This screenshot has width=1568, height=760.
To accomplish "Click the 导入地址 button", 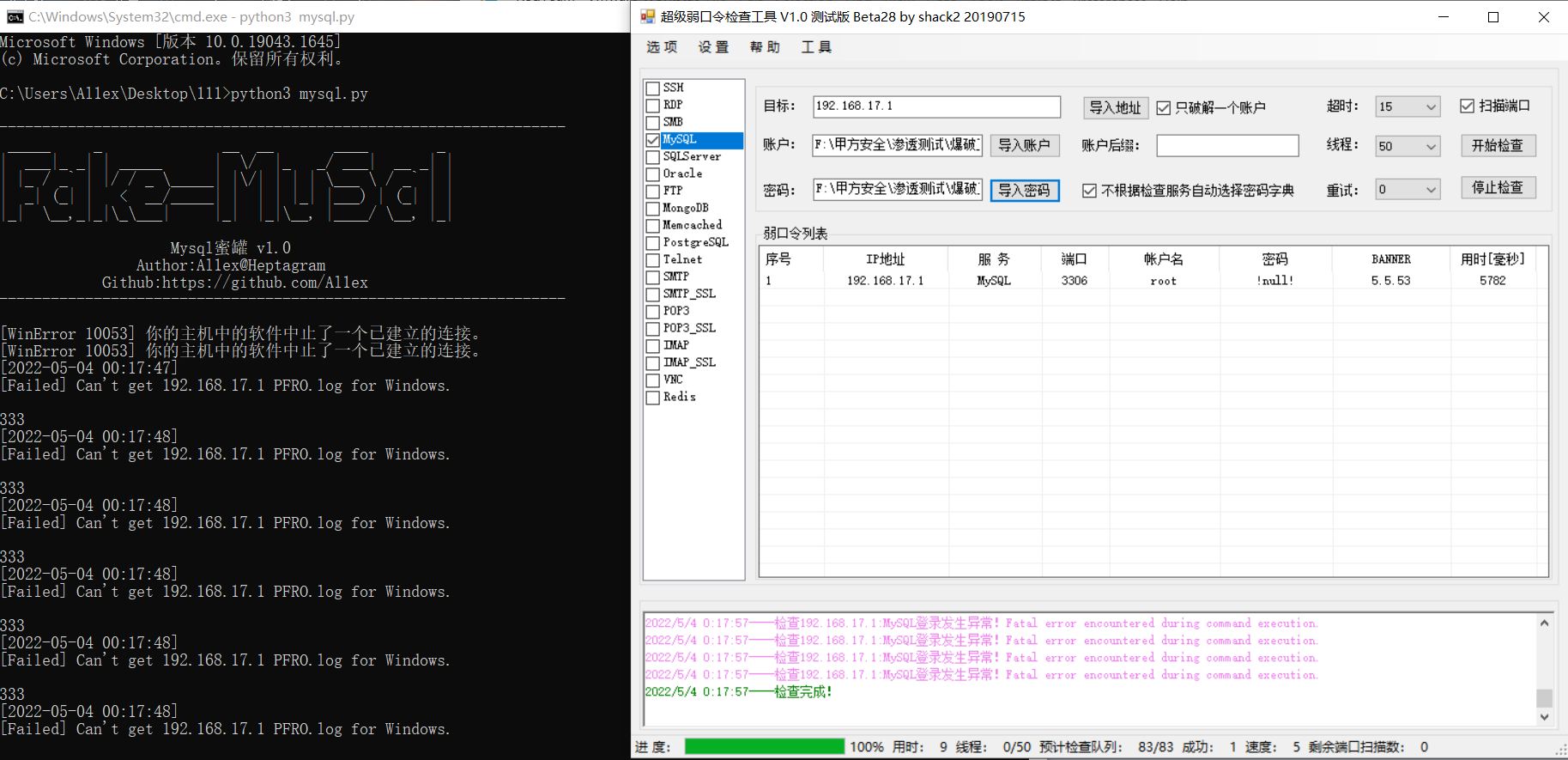I will pyautogui.click(x=1115, y=107).
